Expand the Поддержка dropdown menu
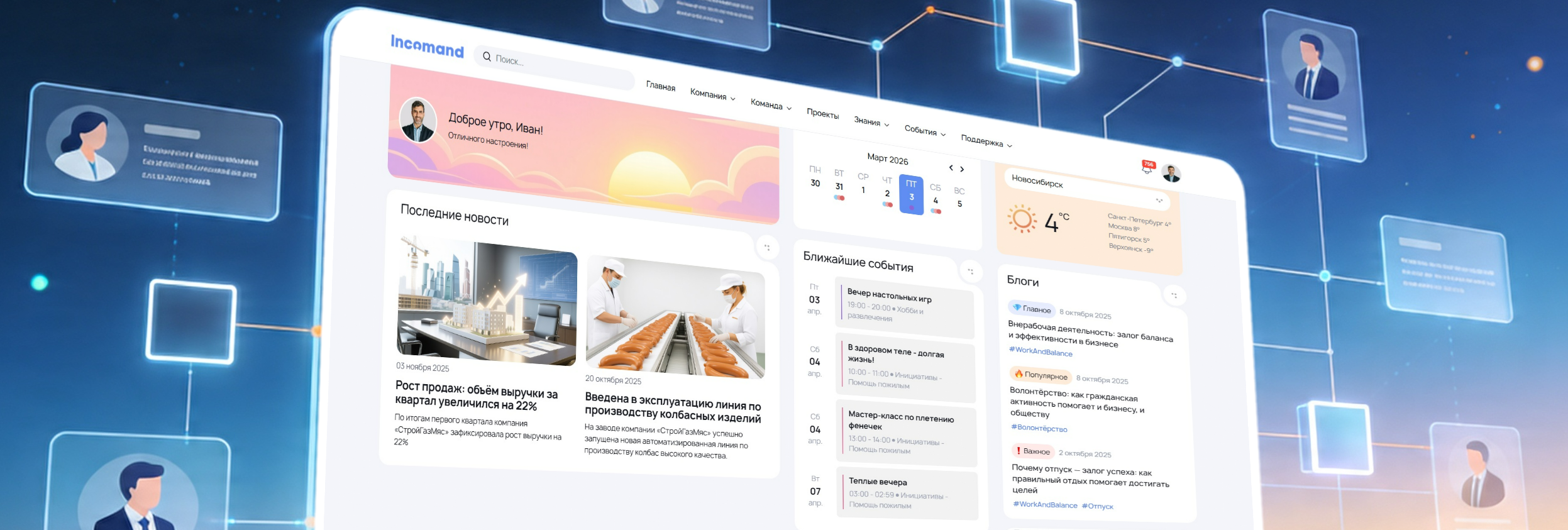 click(986, 141)
